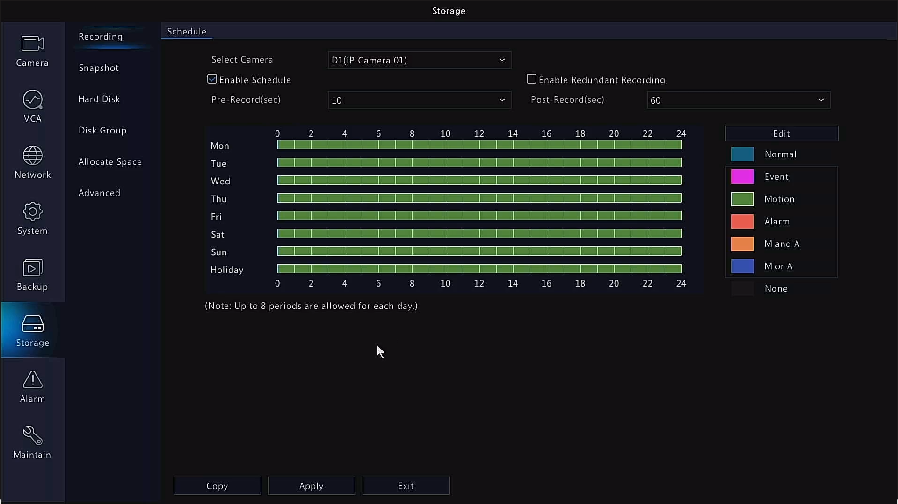Uncheck the Enable Schedule checkbox
This screenshot has height=504, width=898.
point(212,79)
